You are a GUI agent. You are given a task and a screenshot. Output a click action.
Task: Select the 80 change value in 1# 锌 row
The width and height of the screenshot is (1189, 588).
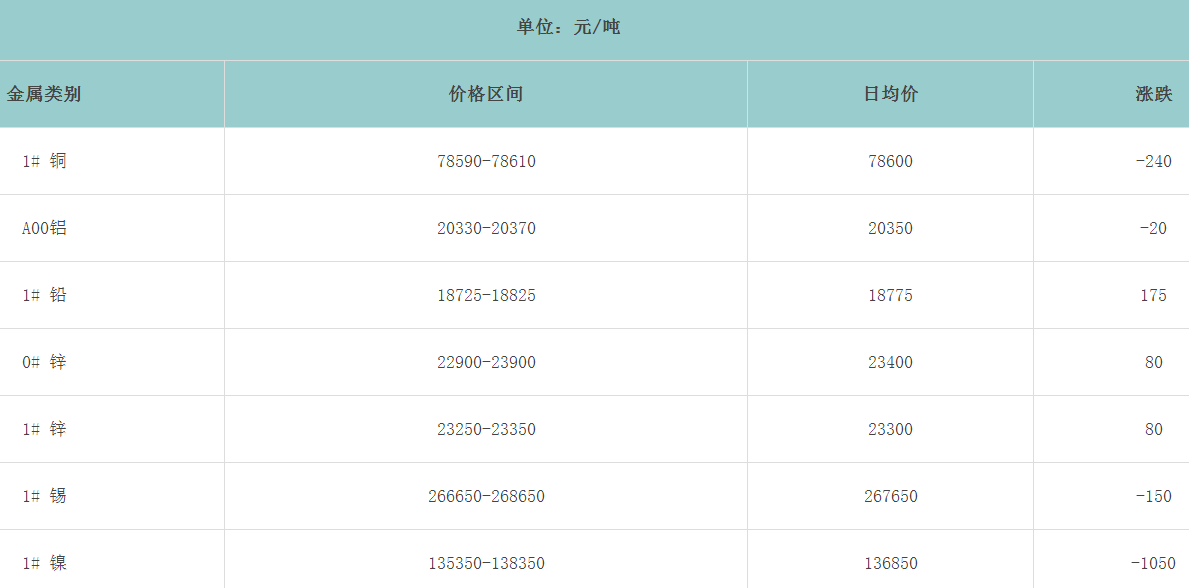[1154, 429]
